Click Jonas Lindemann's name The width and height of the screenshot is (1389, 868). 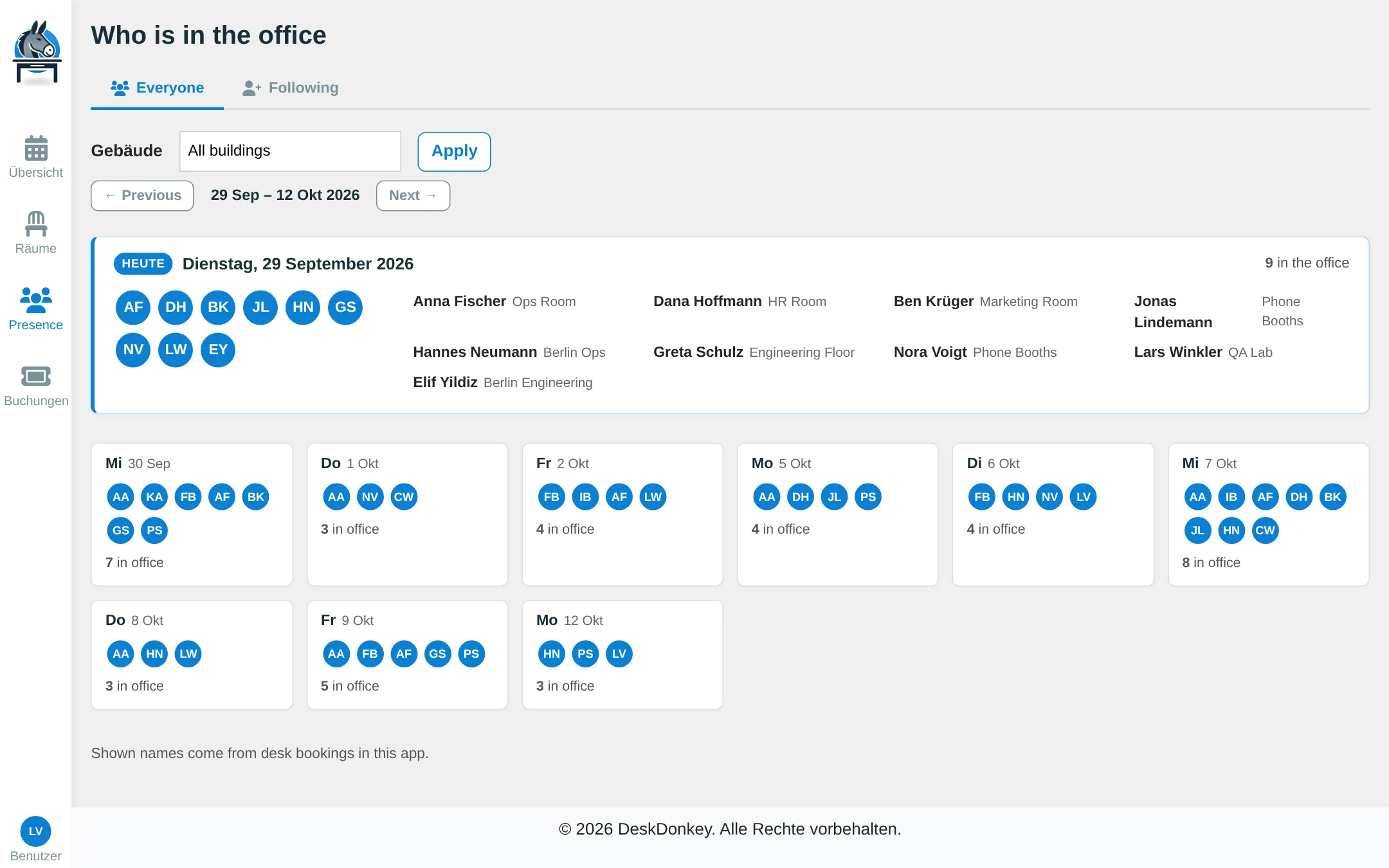1173,312
